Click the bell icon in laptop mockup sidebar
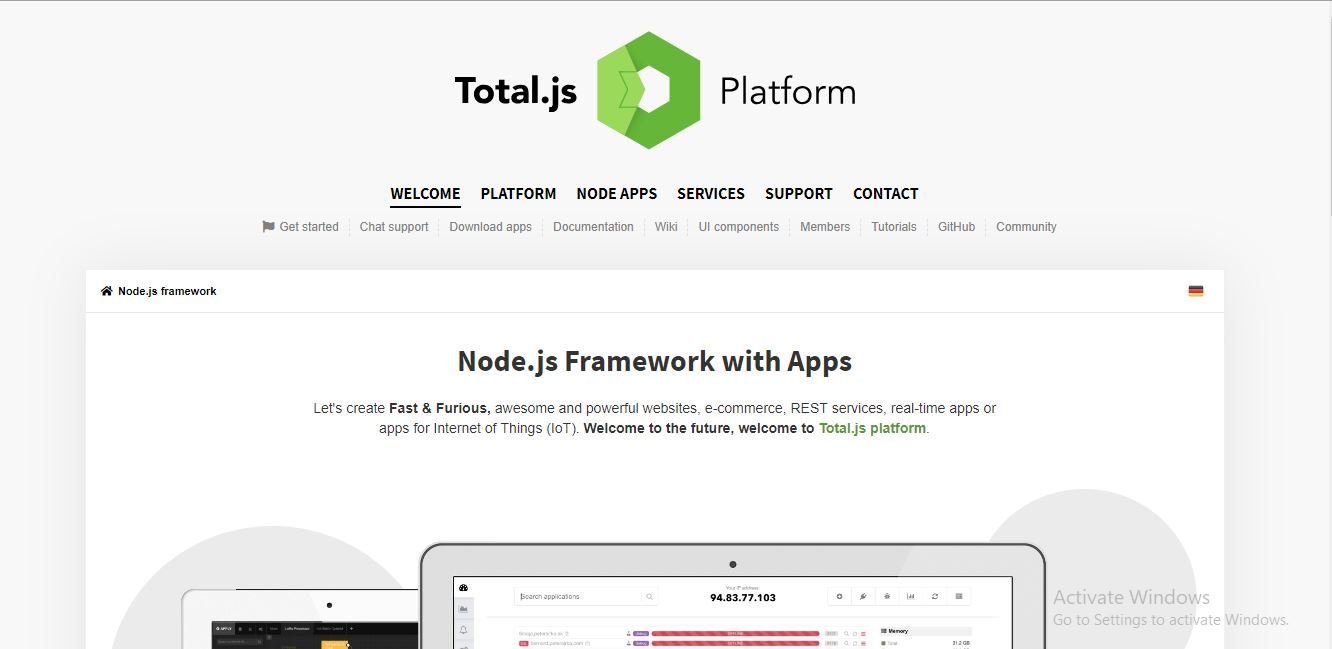 pos(463,630)
